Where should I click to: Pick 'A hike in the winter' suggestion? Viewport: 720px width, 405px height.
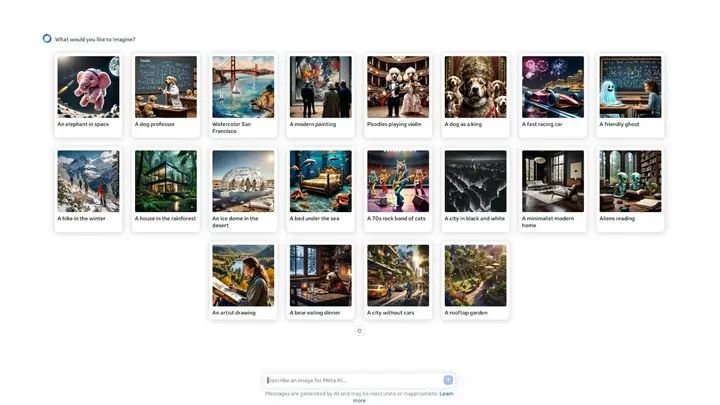click(88, 188)
